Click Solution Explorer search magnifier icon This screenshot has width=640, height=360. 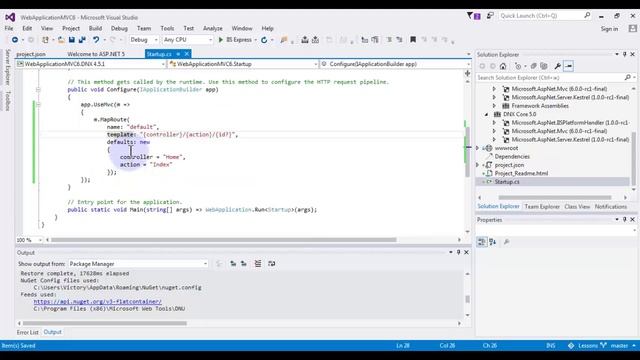click(628, 77)
